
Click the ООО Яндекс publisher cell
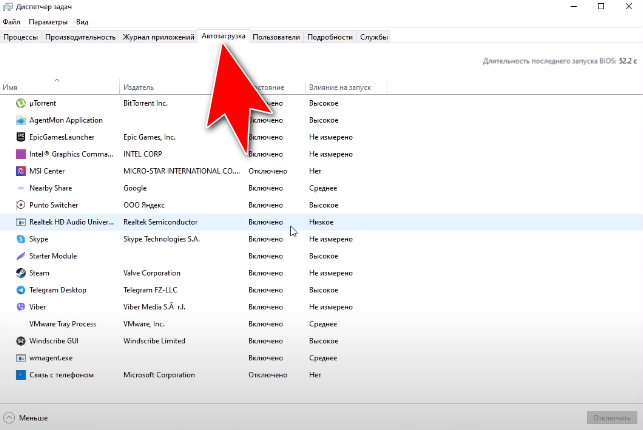pyautogui.click(x=144, y=205)
